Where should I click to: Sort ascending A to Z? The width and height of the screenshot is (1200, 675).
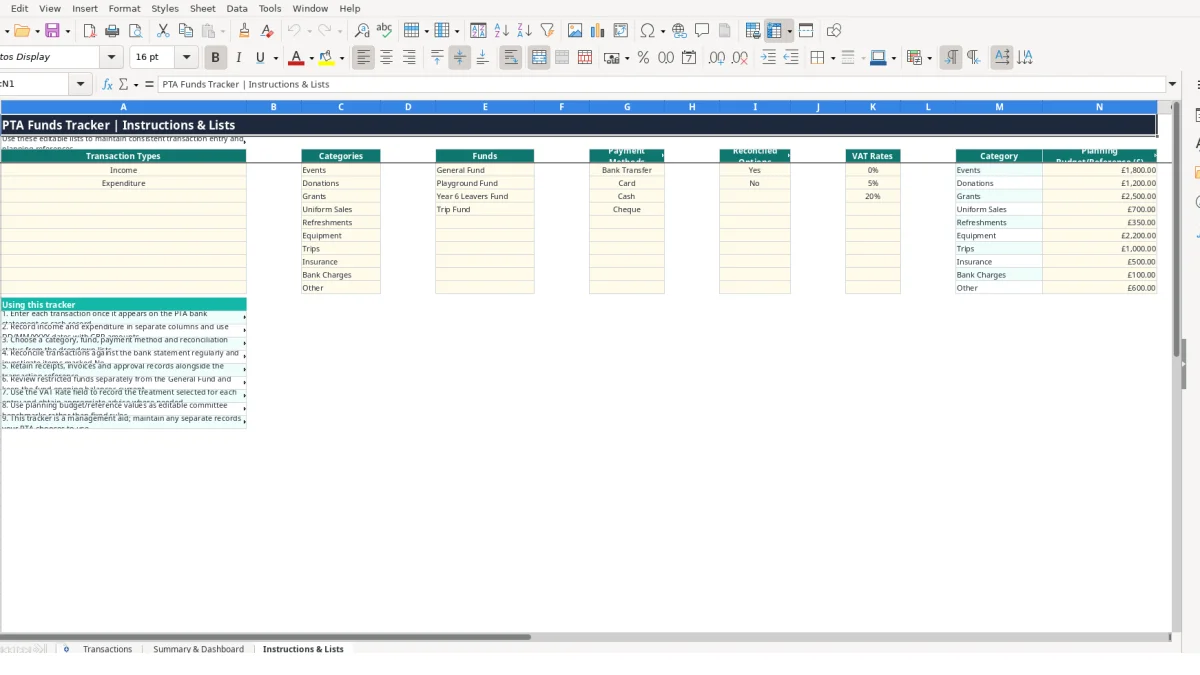(x=501, y=31)
